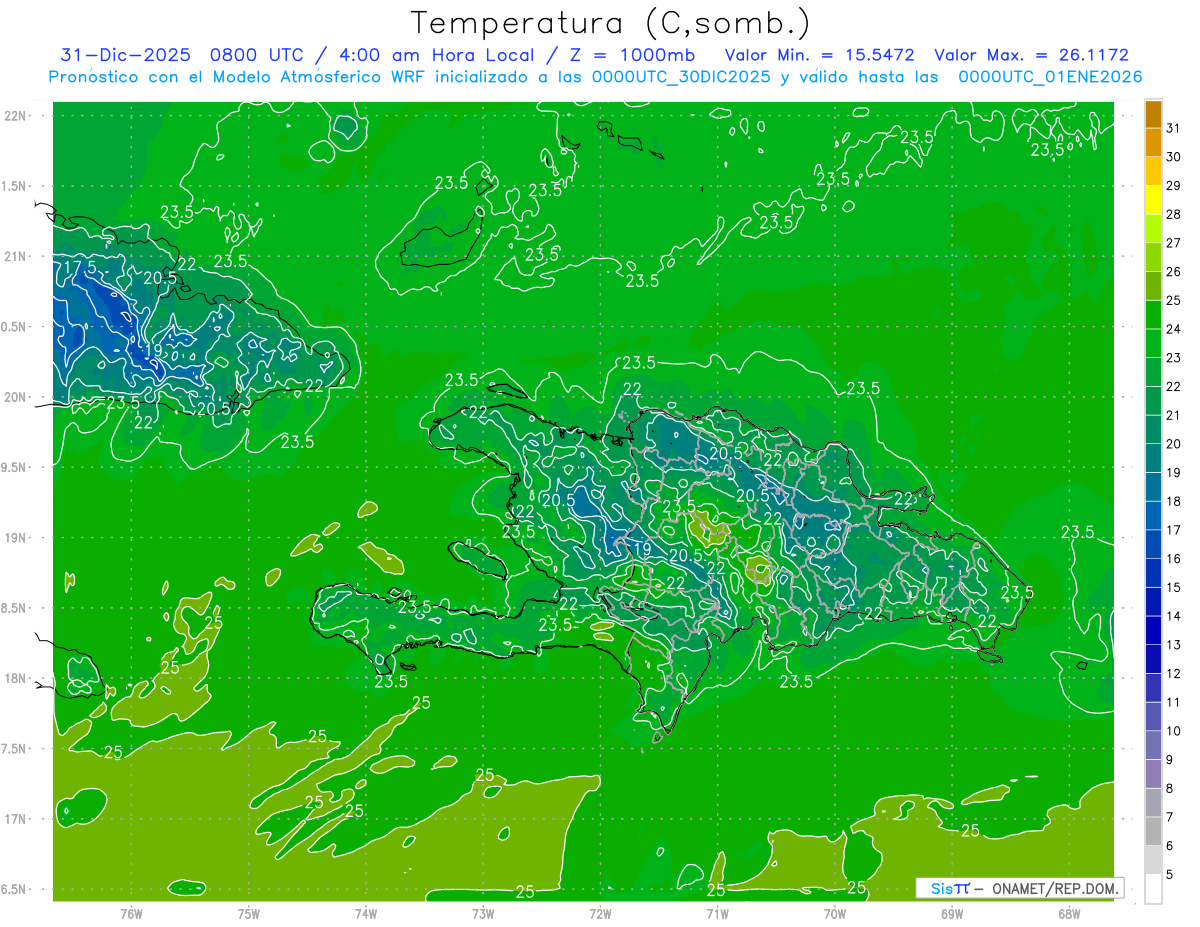
Task: Click the '73W' longitude label
Action: pyautogui.click(x=483, y=913)
